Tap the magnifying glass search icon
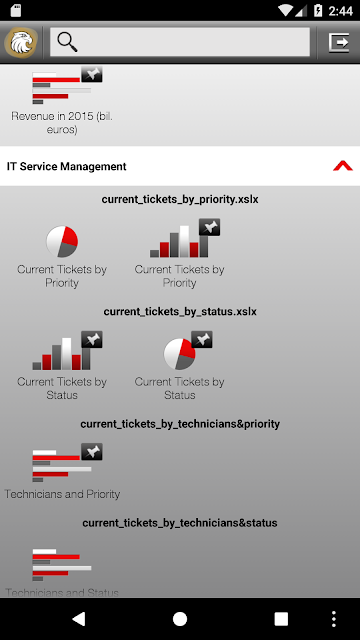Viewport: 360px width, 640px height. 67,42
